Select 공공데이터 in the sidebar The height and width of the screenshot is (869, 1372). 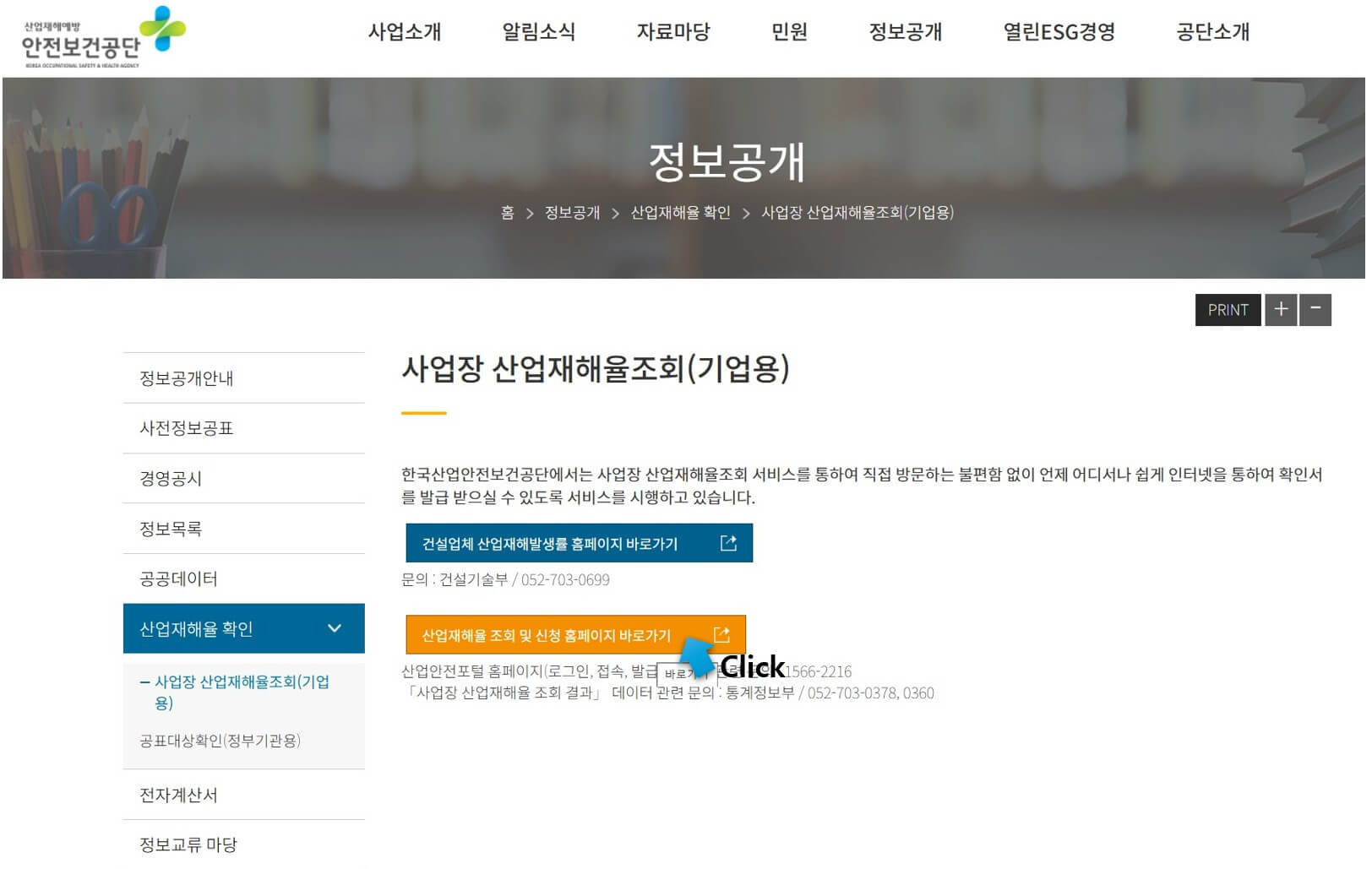click(179, 579)
